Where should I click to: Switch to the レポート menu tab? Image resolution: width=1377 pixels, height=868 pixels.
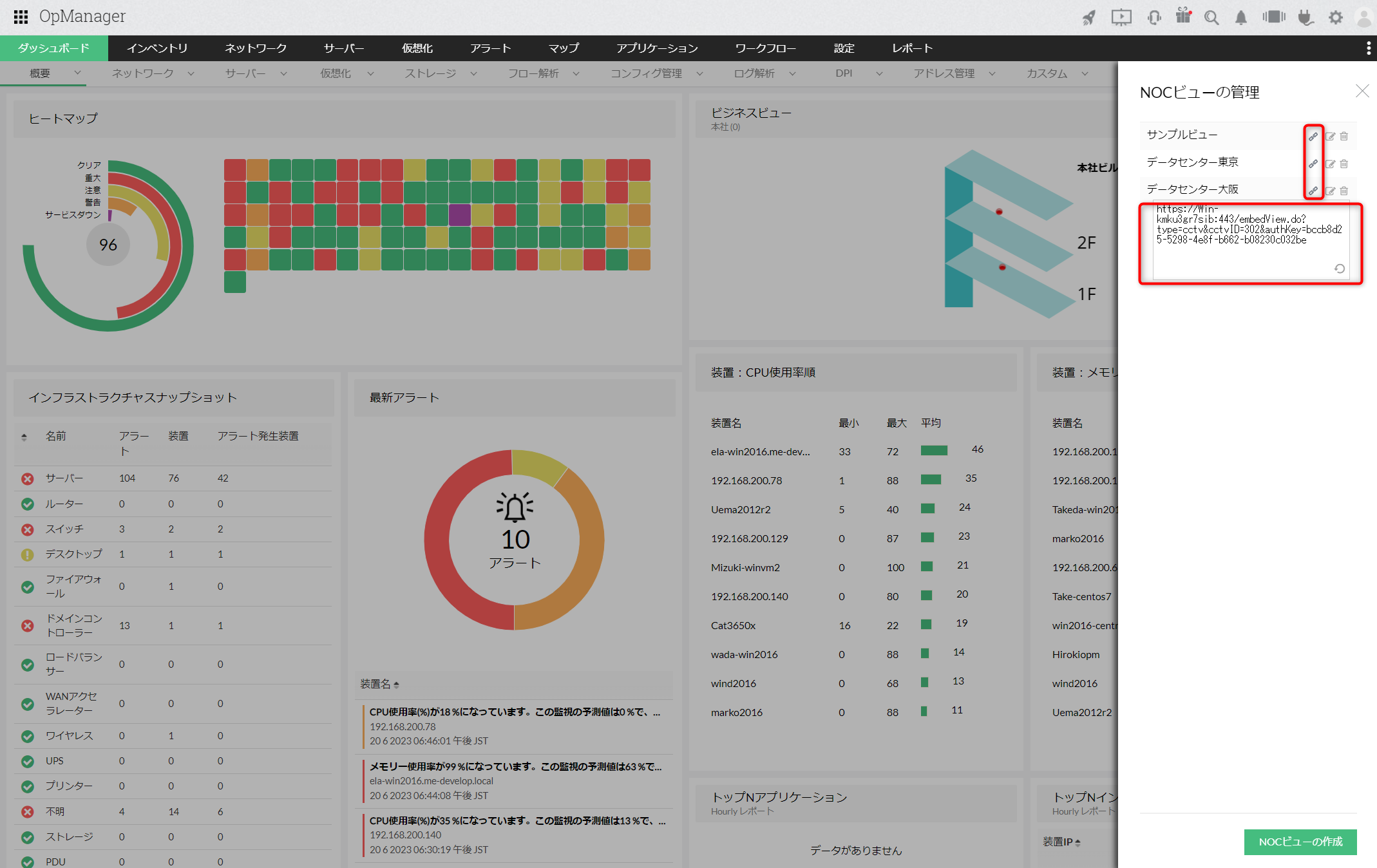click(912, 48)
